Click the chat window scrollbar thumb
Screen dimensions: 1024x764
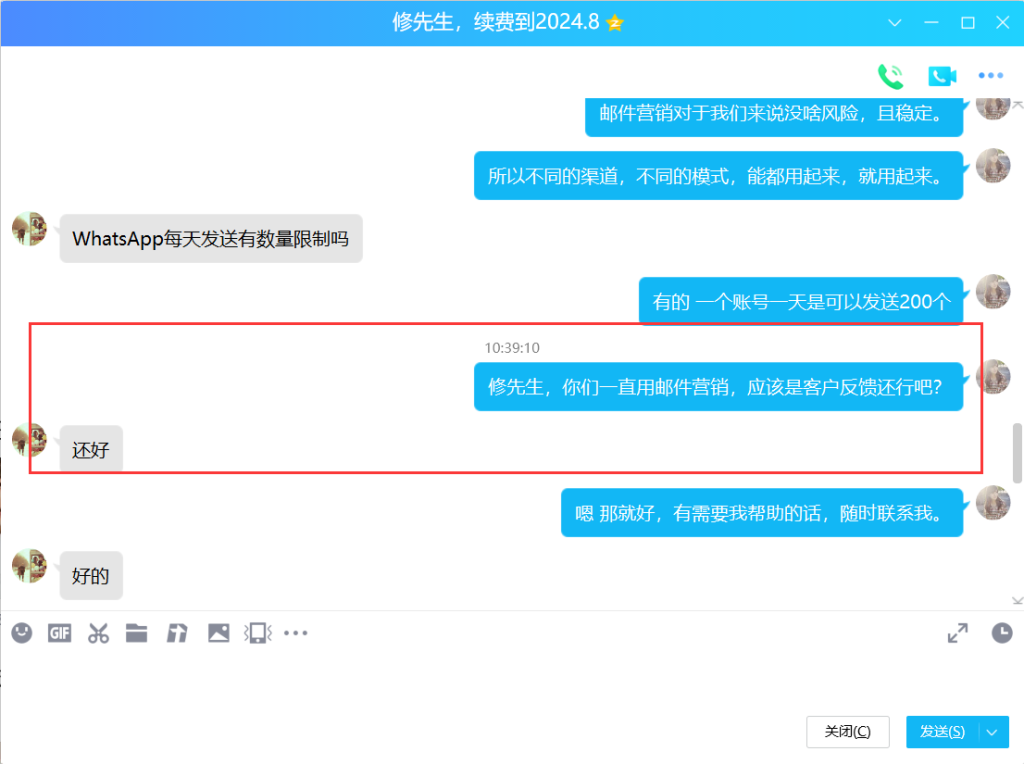coord(1018,452)
